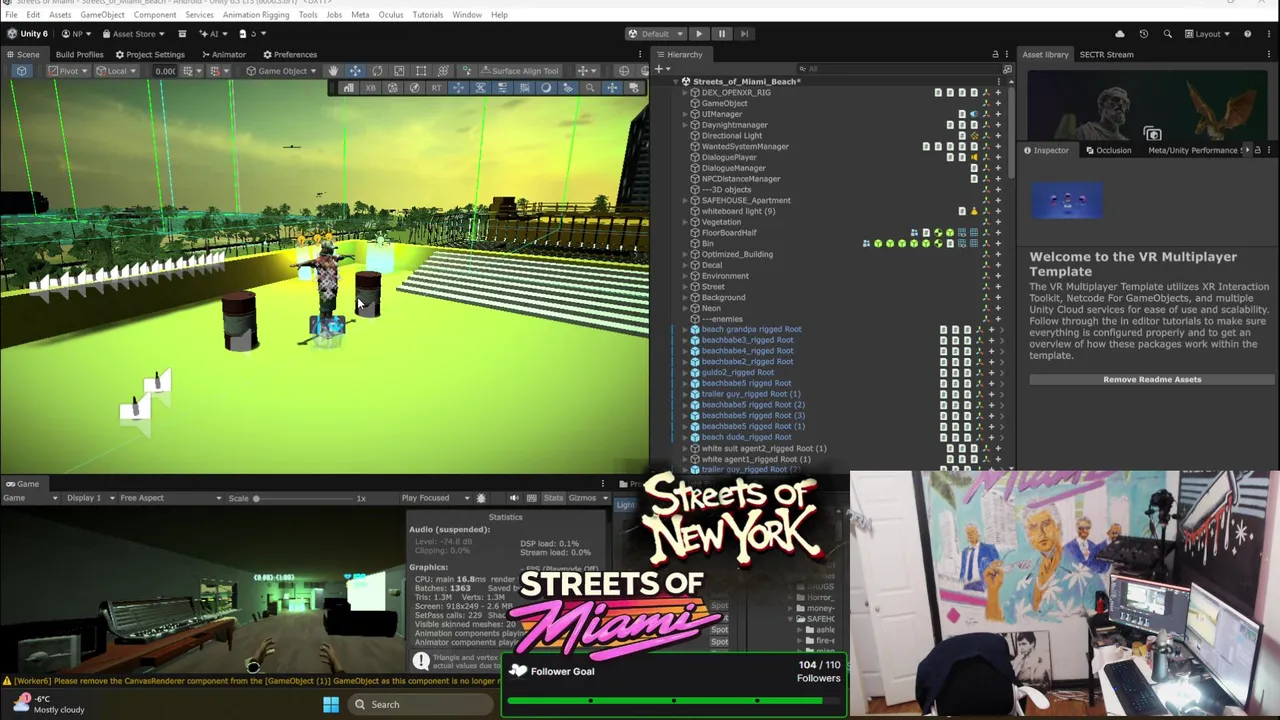Expand the SAFEHOUSE_Apartment hierarchy item

[686, 201]
